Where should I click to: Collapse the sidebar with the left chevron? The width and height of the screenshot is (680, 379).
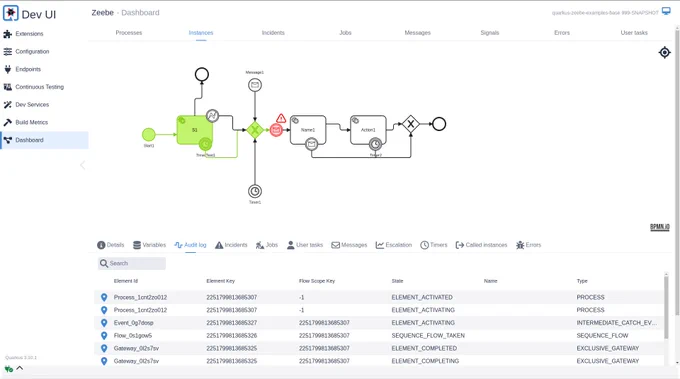[82, 165]
